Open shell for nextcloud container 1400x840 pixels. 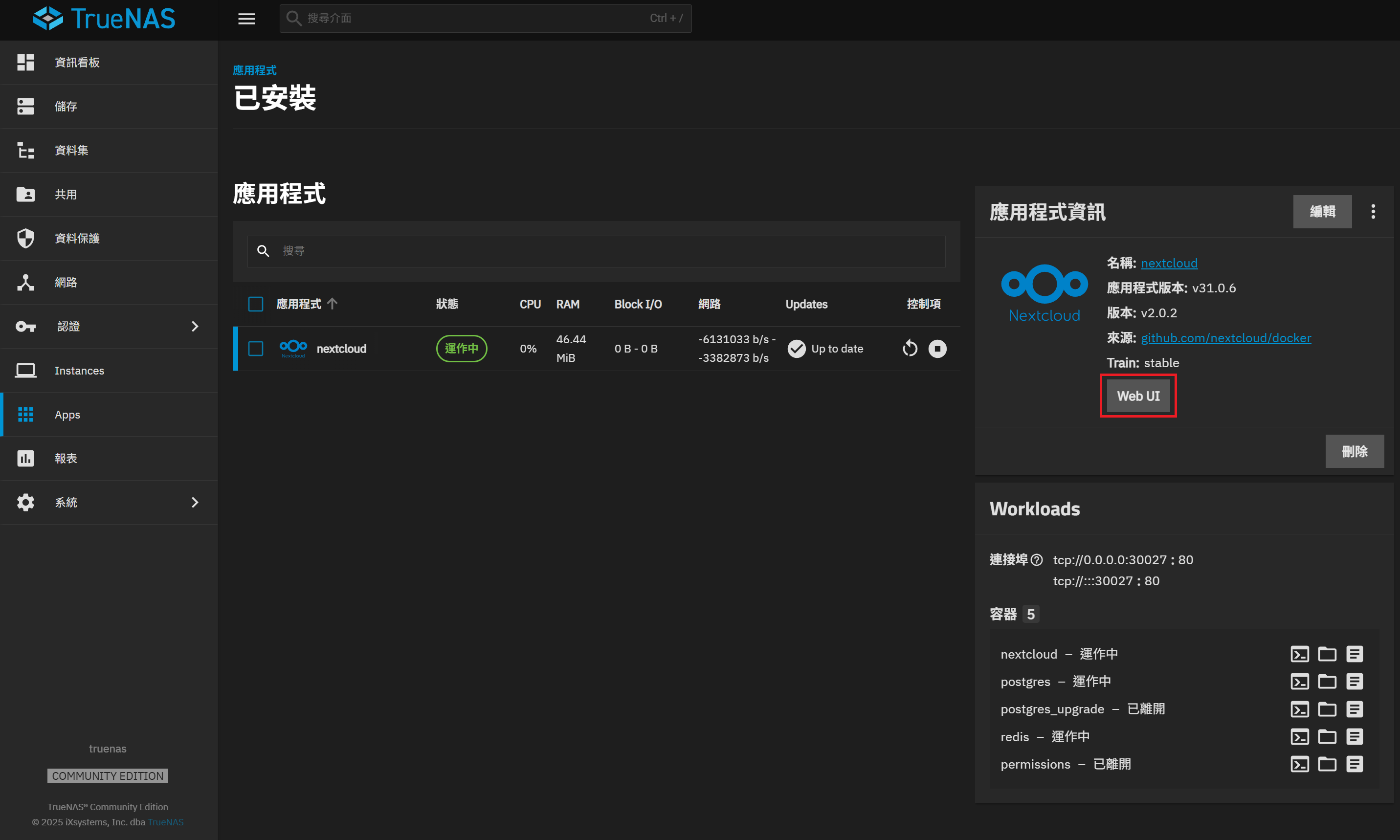point(1300,654)
